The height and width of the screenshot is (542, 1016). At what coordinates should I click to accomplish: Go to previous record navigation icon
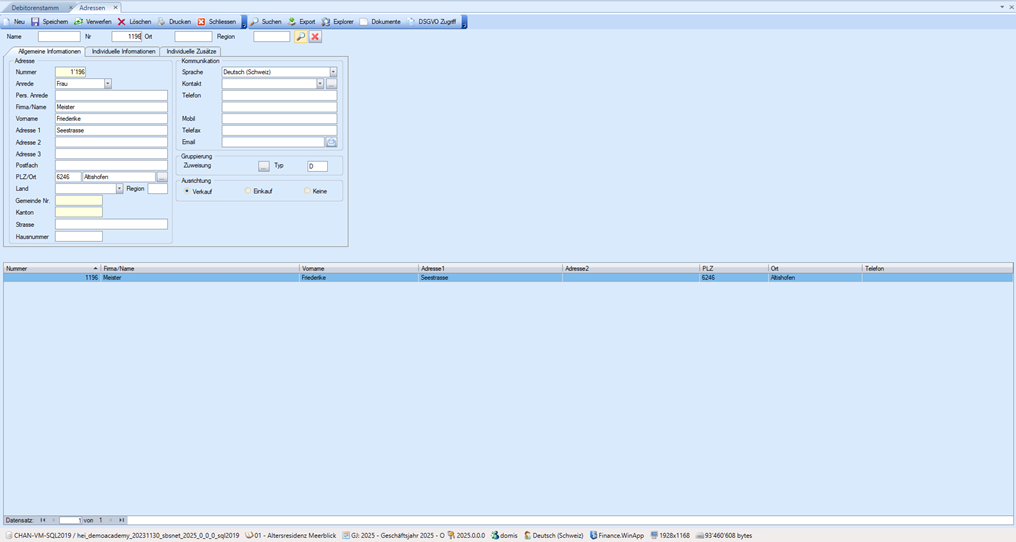click(54, 520)
